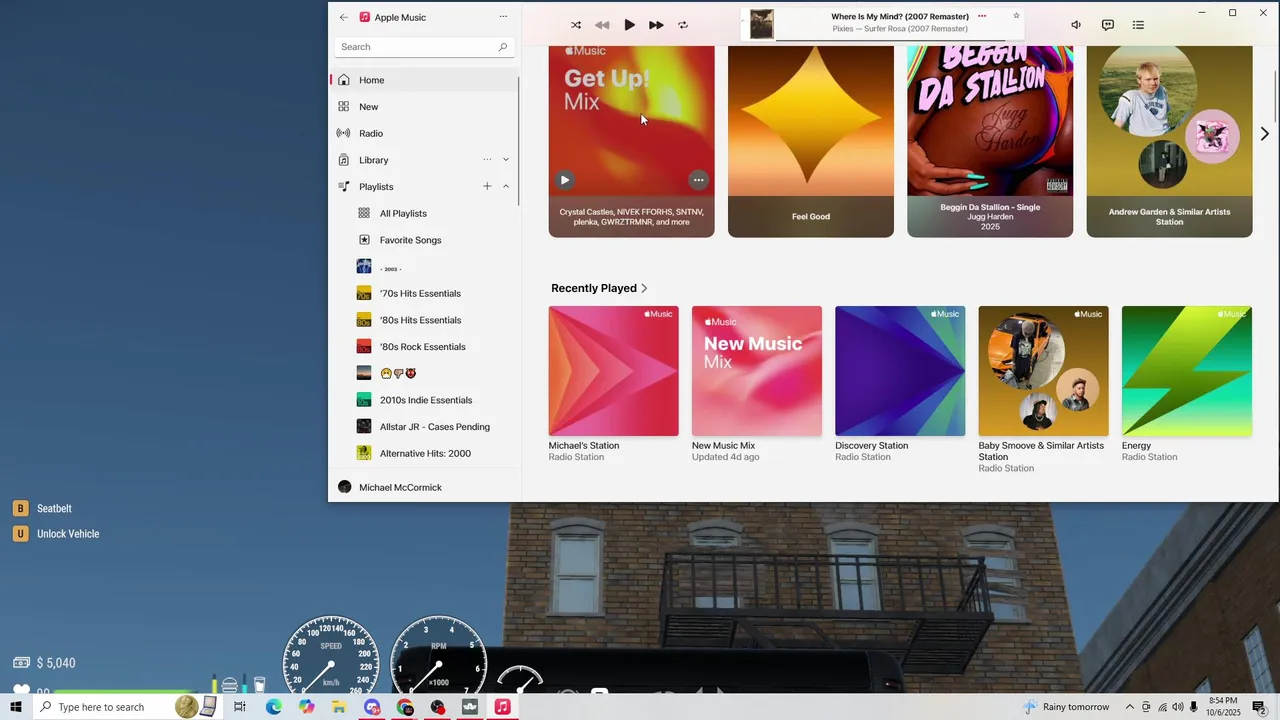Open Allstar JR - Cases Pending
1280x720 pixels.
click(424, 427)
